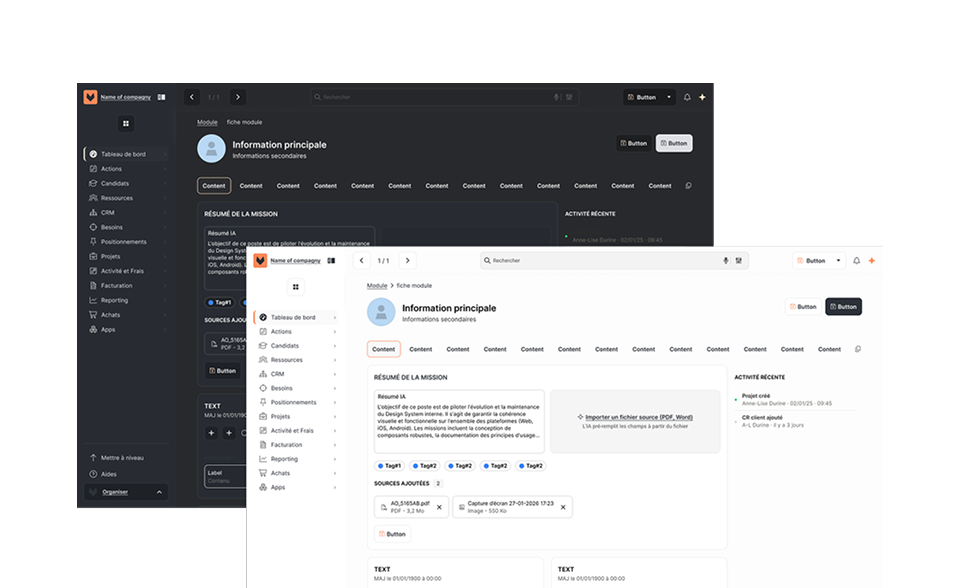
Task: Click the orange logo in the light window
Action: 260,260
